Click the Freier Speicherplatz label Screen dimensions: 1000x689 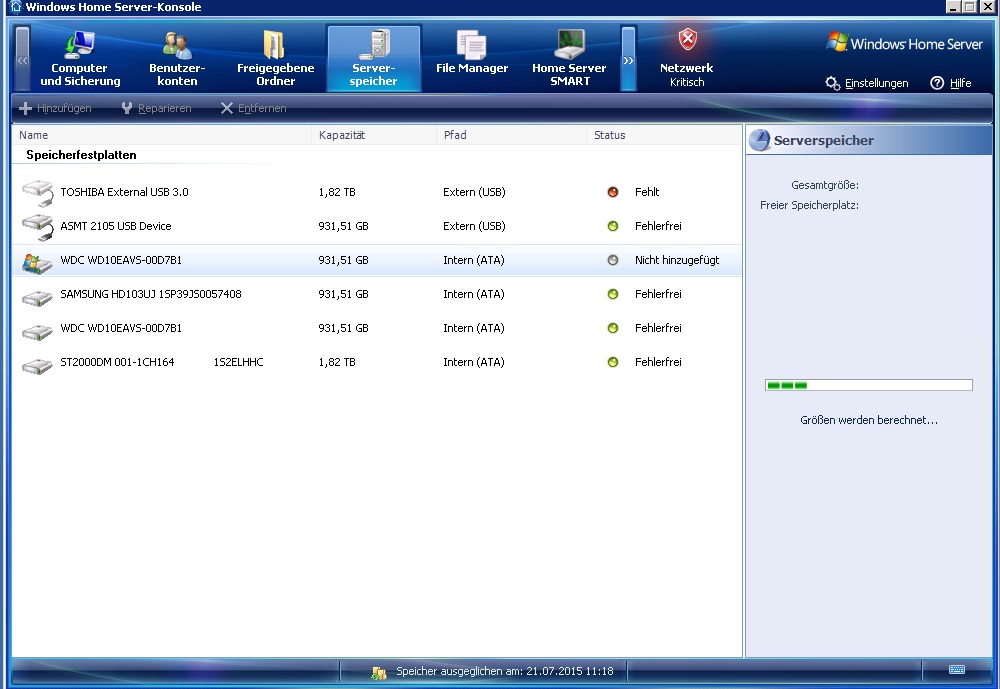809,205
